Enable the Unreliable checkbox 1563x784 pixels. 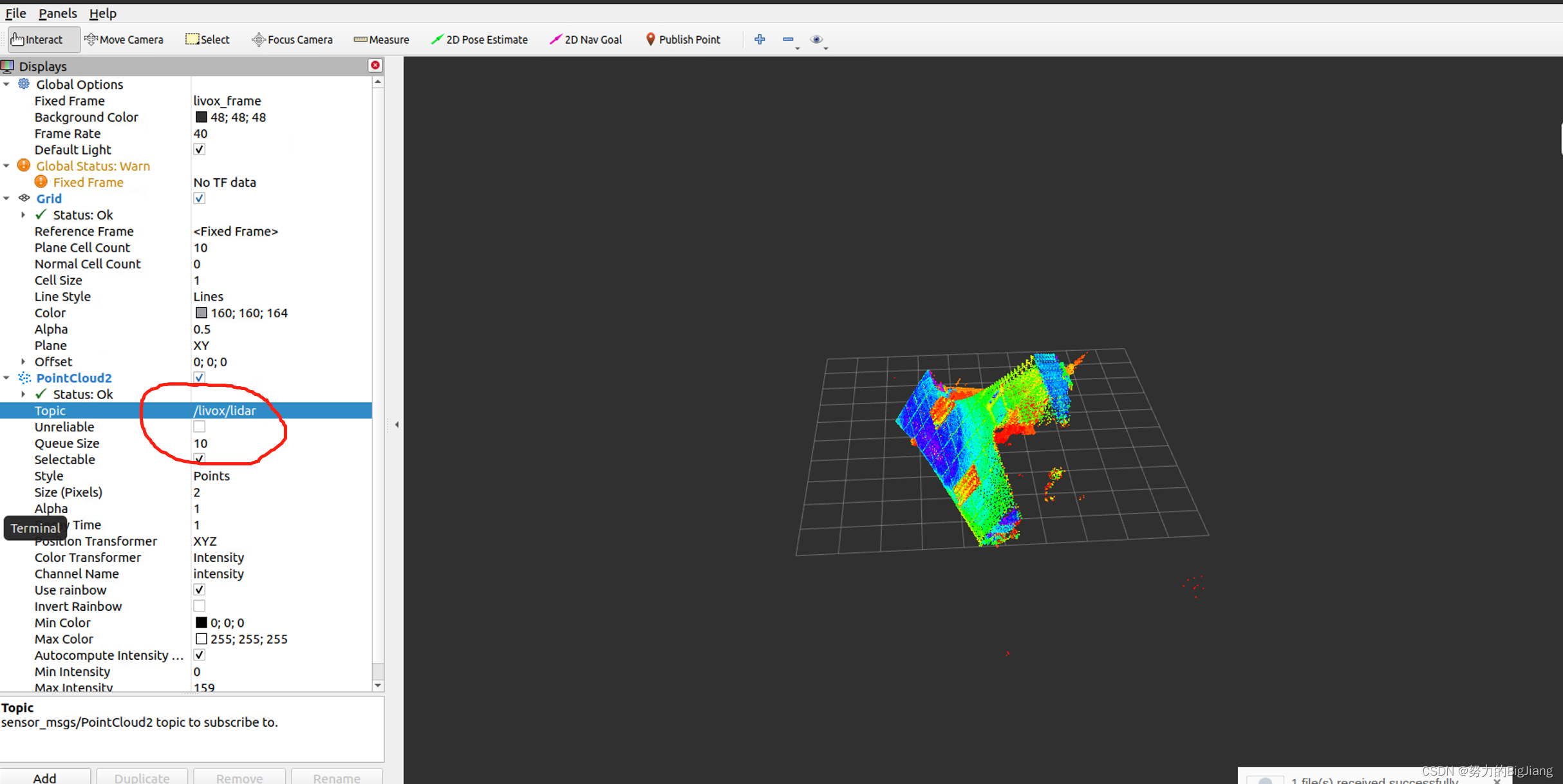200,427
